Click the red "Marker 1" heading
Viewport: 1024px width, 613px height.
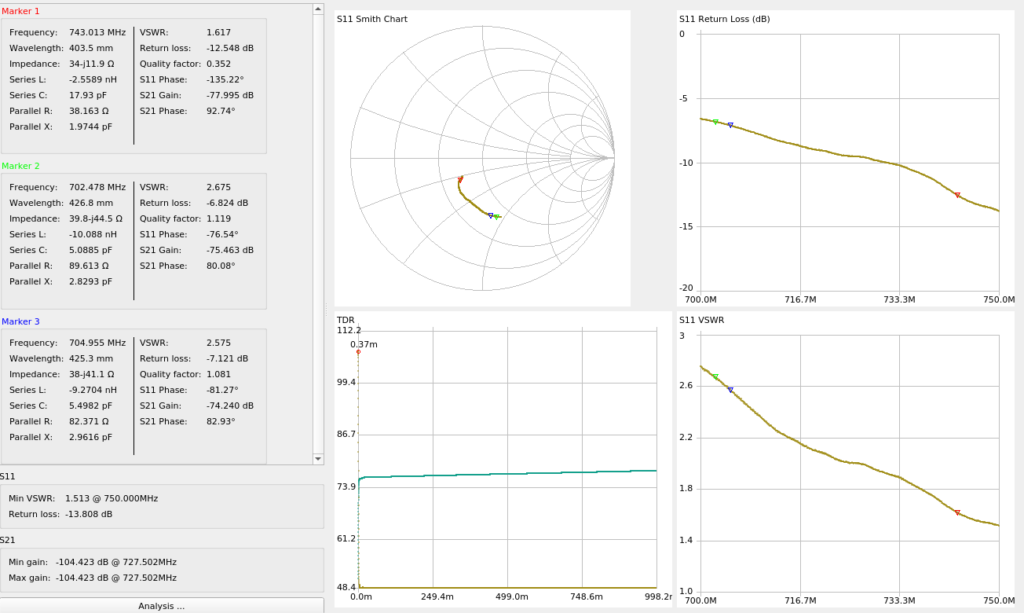click(20, 11)
